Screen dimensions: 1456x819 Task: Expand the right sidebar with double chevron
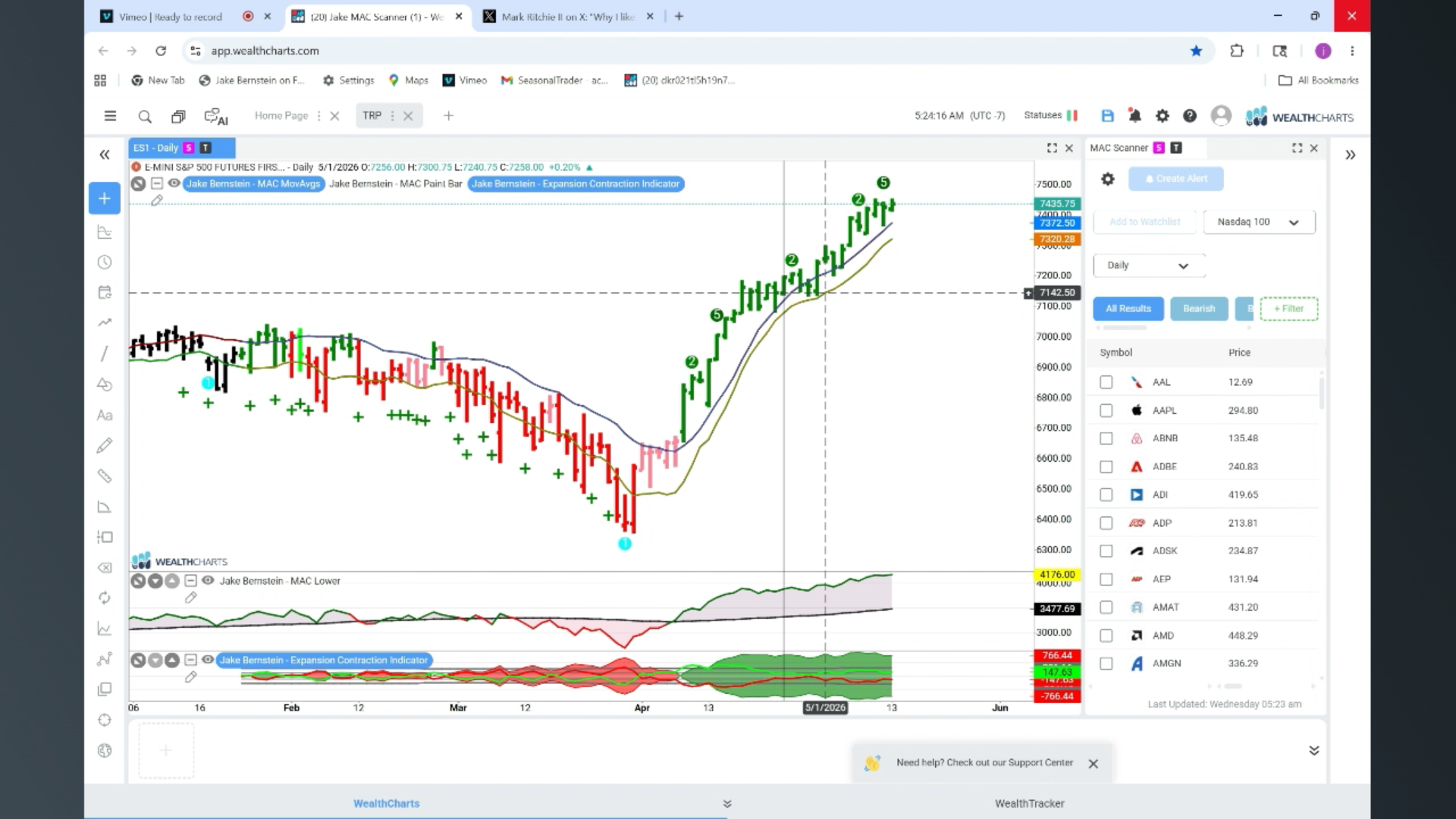tap(1351, 155)
